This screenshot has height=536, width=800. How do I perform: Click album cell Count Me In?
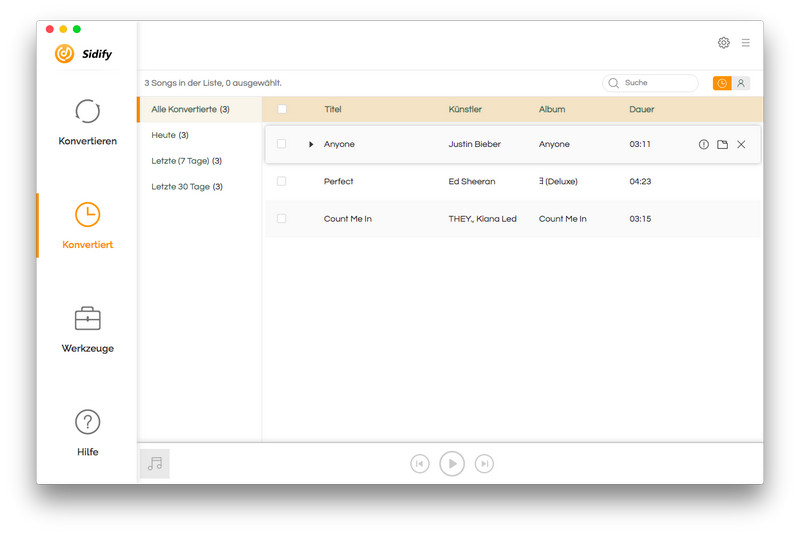click(x=563, y=219)
